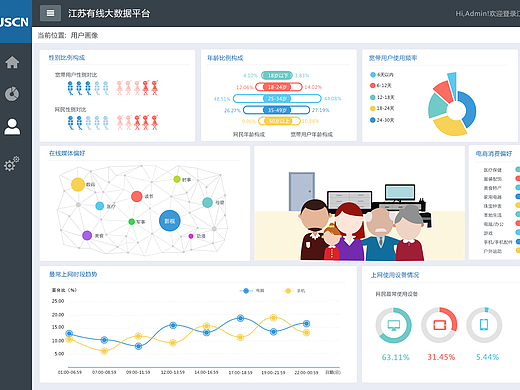
Task: Select the user profile sidebar icon
Action: (12, 127)
